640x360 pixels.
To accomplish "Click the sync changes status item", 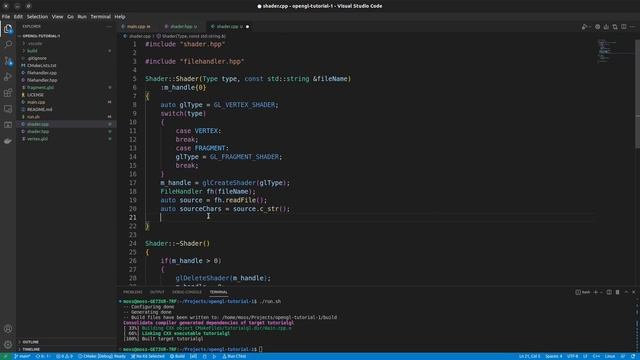I will coord(43,356).
